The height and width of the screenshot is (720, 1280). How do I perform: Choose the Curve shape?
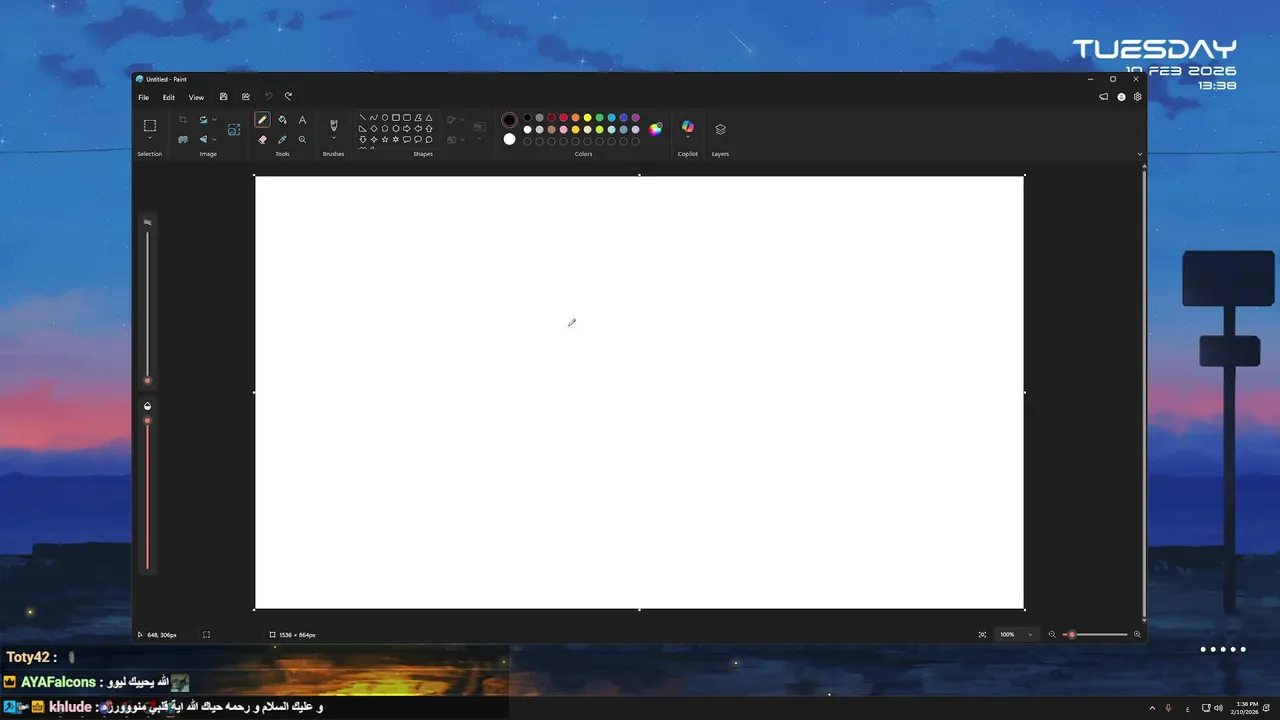[374, 117]
